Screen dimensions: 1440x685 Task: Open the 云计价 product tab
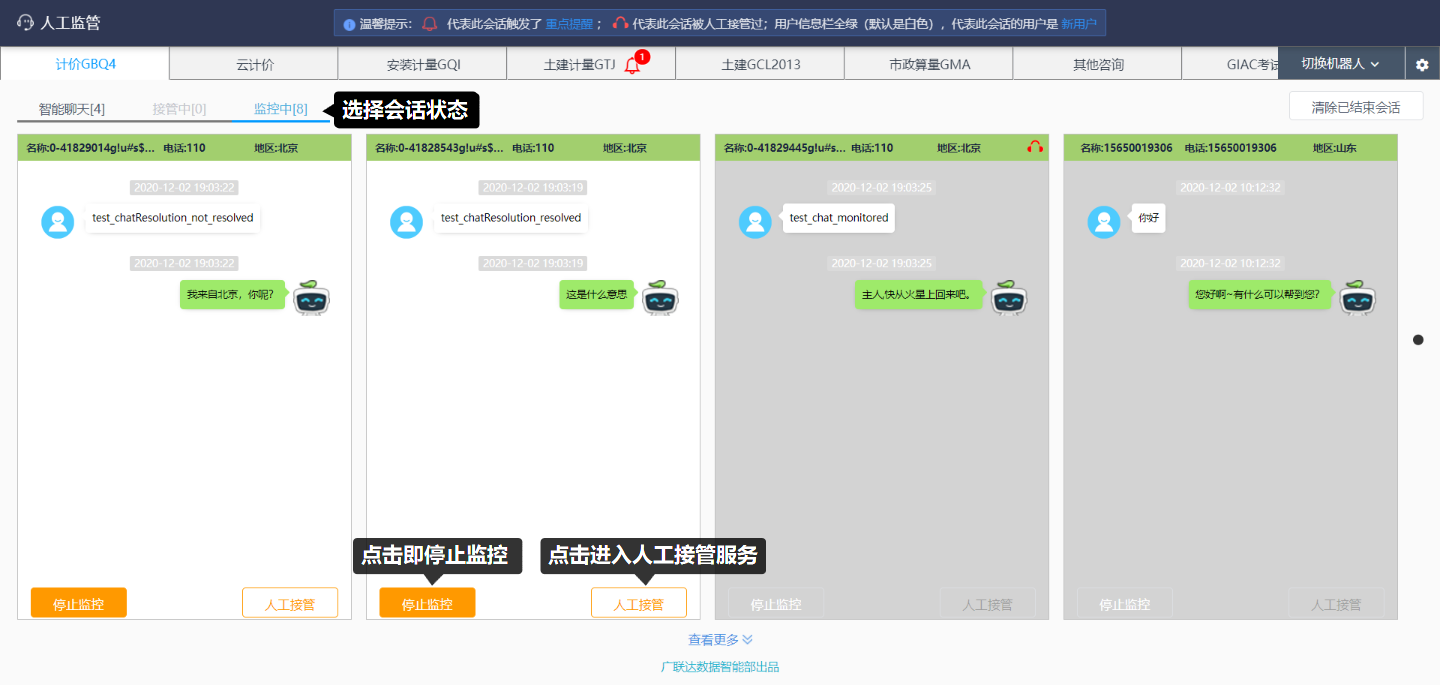(x=254, y=65)
